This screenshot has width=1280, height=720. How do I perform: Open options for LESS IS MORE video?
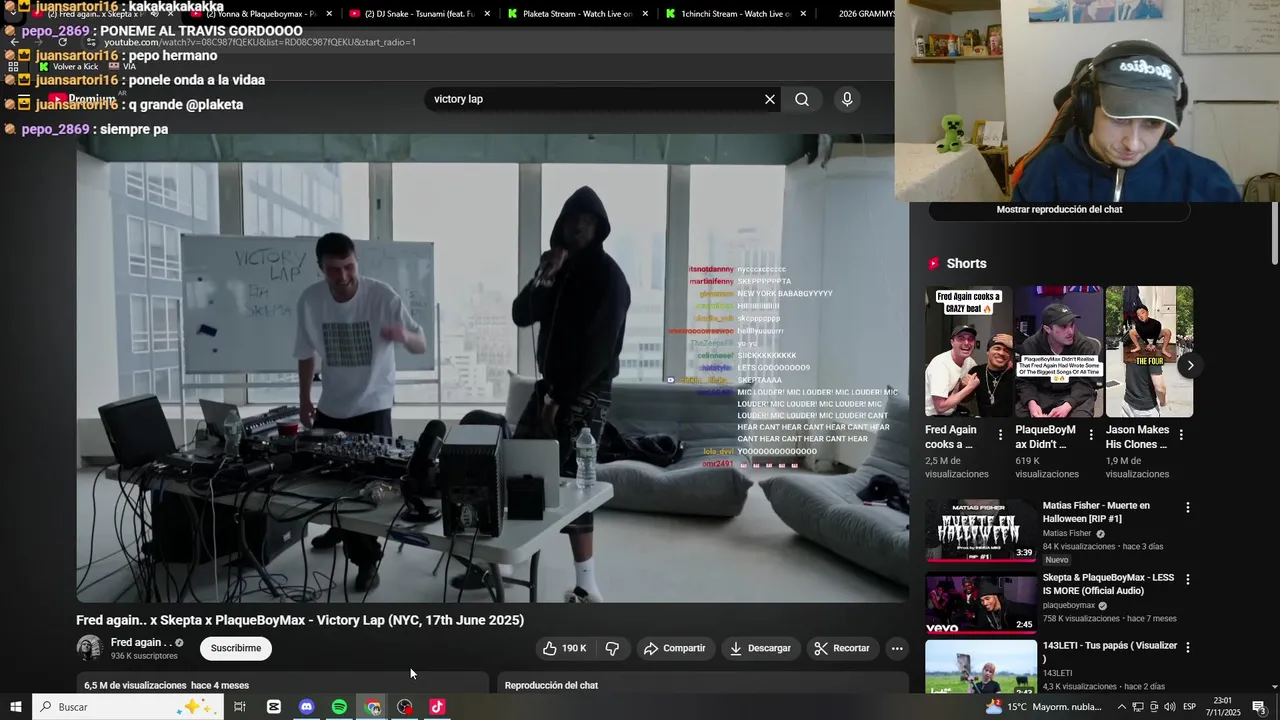[x=1188, y=580]
